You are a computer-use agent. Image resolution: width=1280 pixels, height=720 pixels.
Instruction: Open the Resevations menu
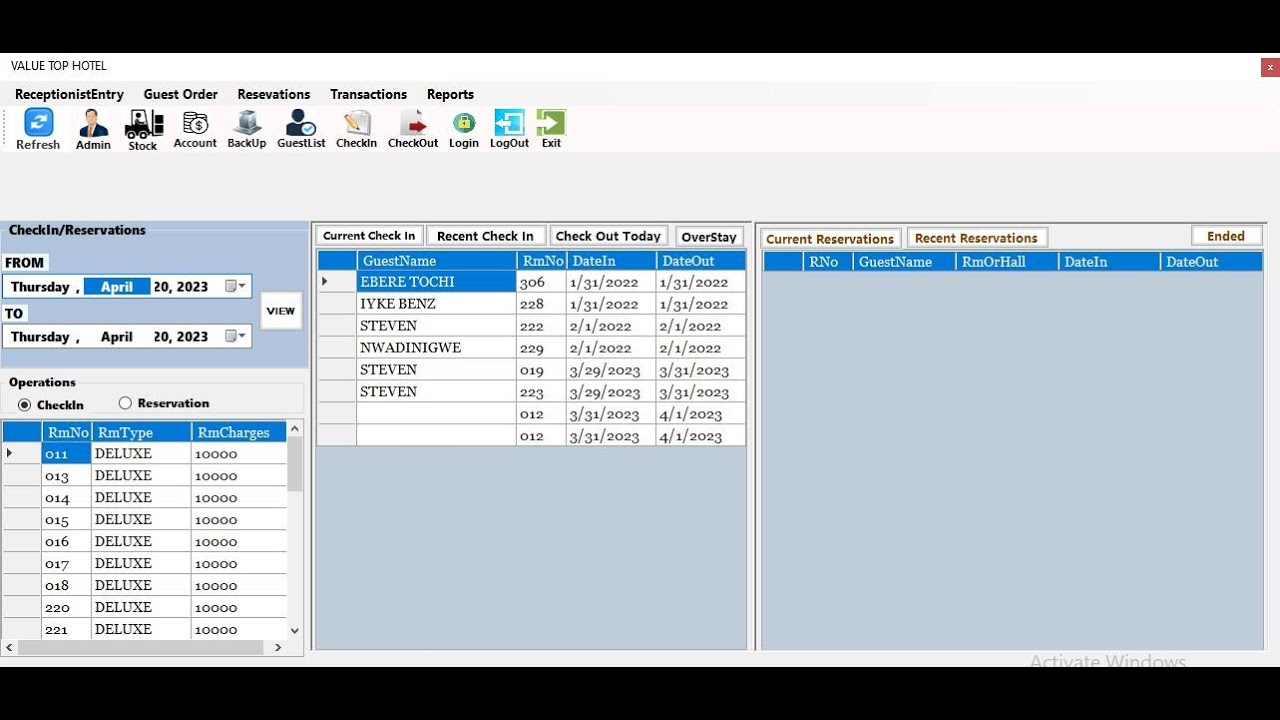coord(274,94)
